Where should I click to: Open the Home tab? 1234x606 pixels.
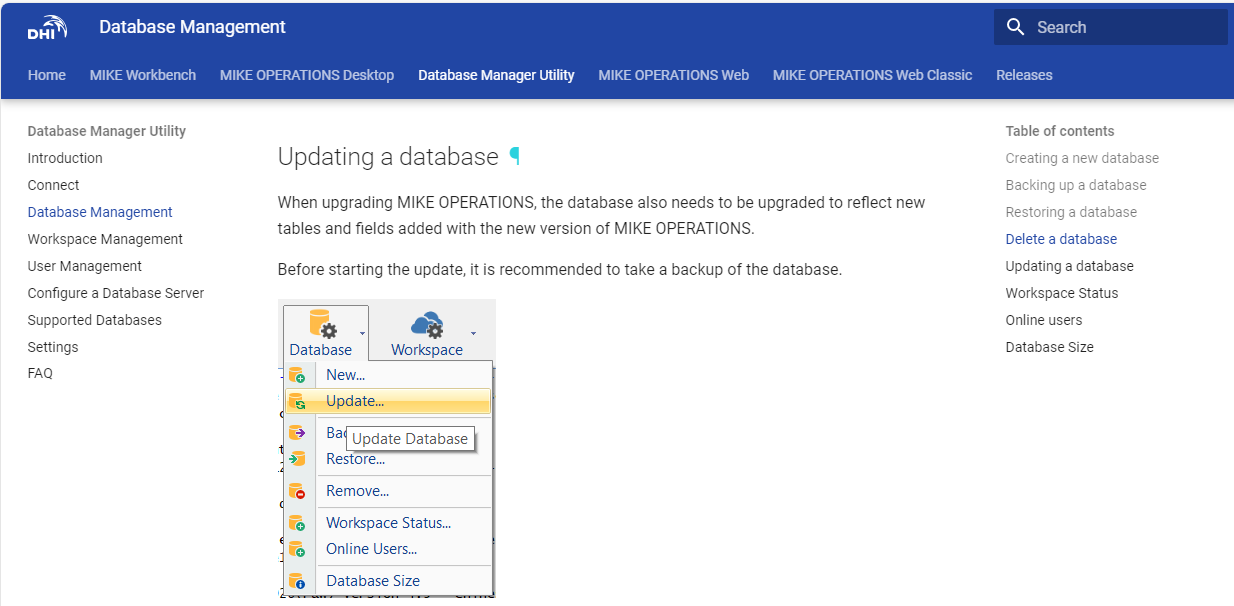47,75
